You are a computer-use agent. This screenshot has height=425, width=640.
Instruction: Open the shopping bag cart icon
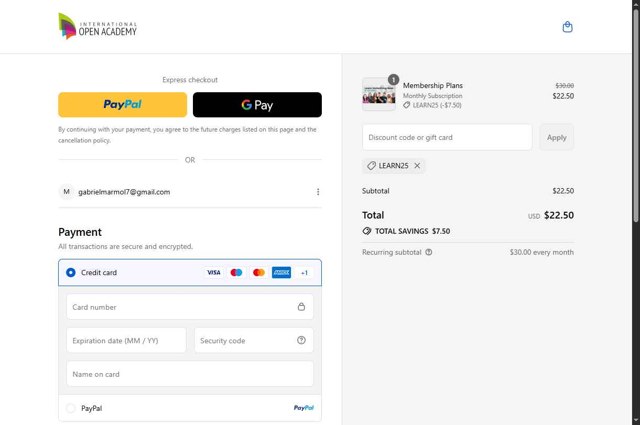567,27
